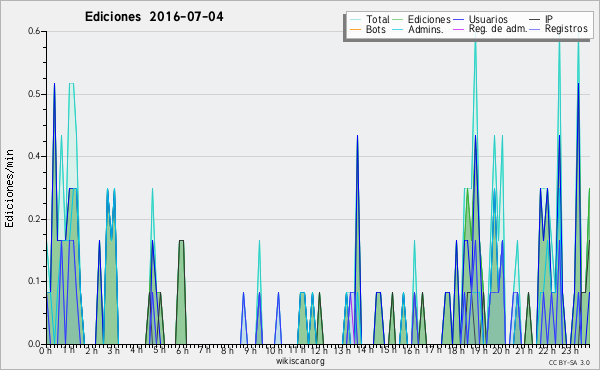Image resolution: width=600 pixels, height=370 pixels.
Task: Click the '7 h' x-axis label
Action: [204, 350]
